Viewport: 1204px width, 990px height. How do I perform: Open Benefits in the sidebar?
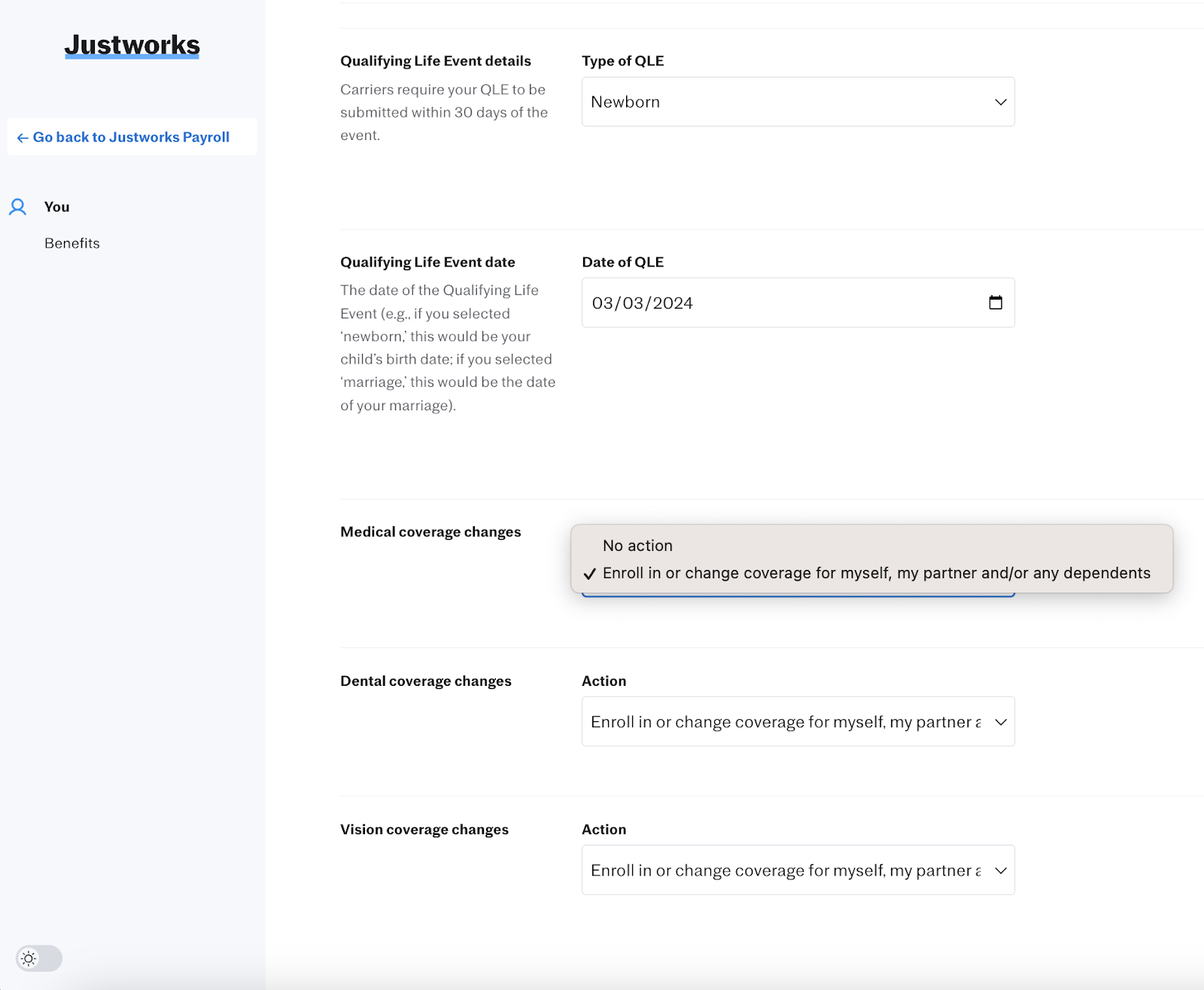click(72, 243)
